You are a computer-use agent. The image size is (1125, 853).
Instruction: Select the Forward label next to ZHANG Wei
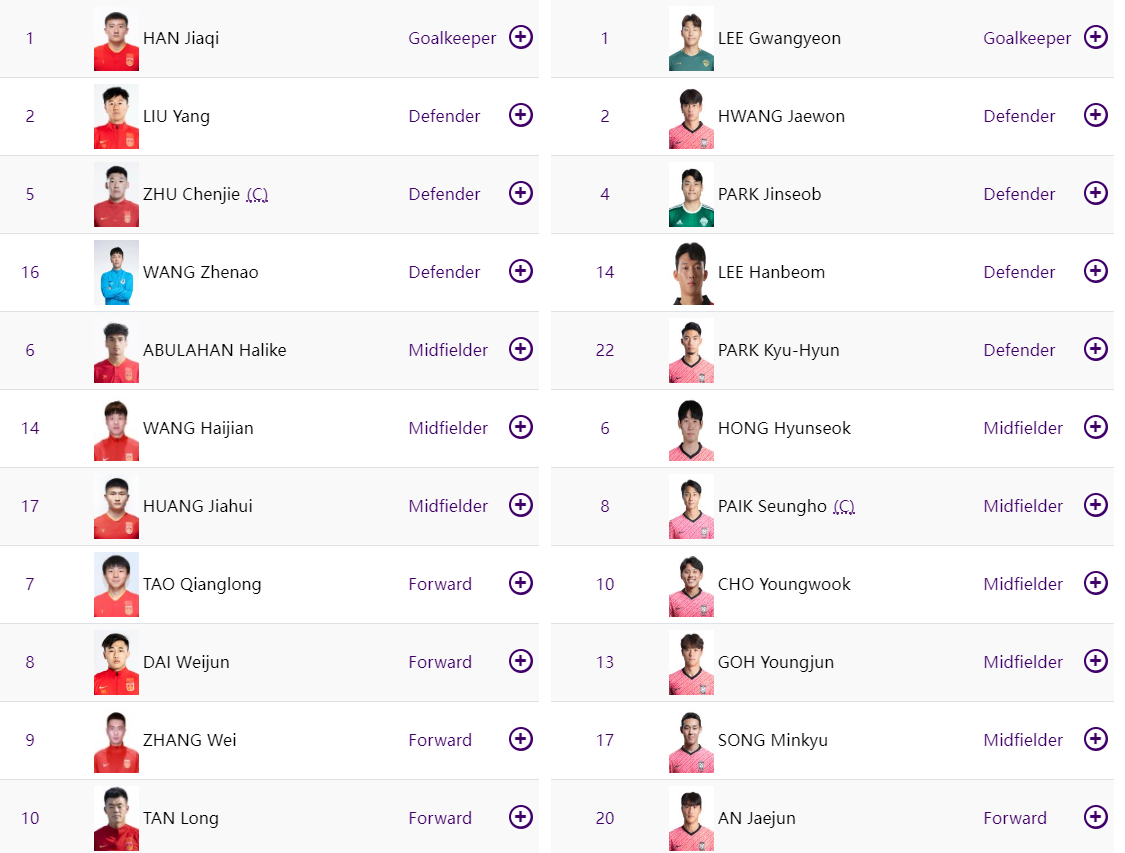pos(440,739)
